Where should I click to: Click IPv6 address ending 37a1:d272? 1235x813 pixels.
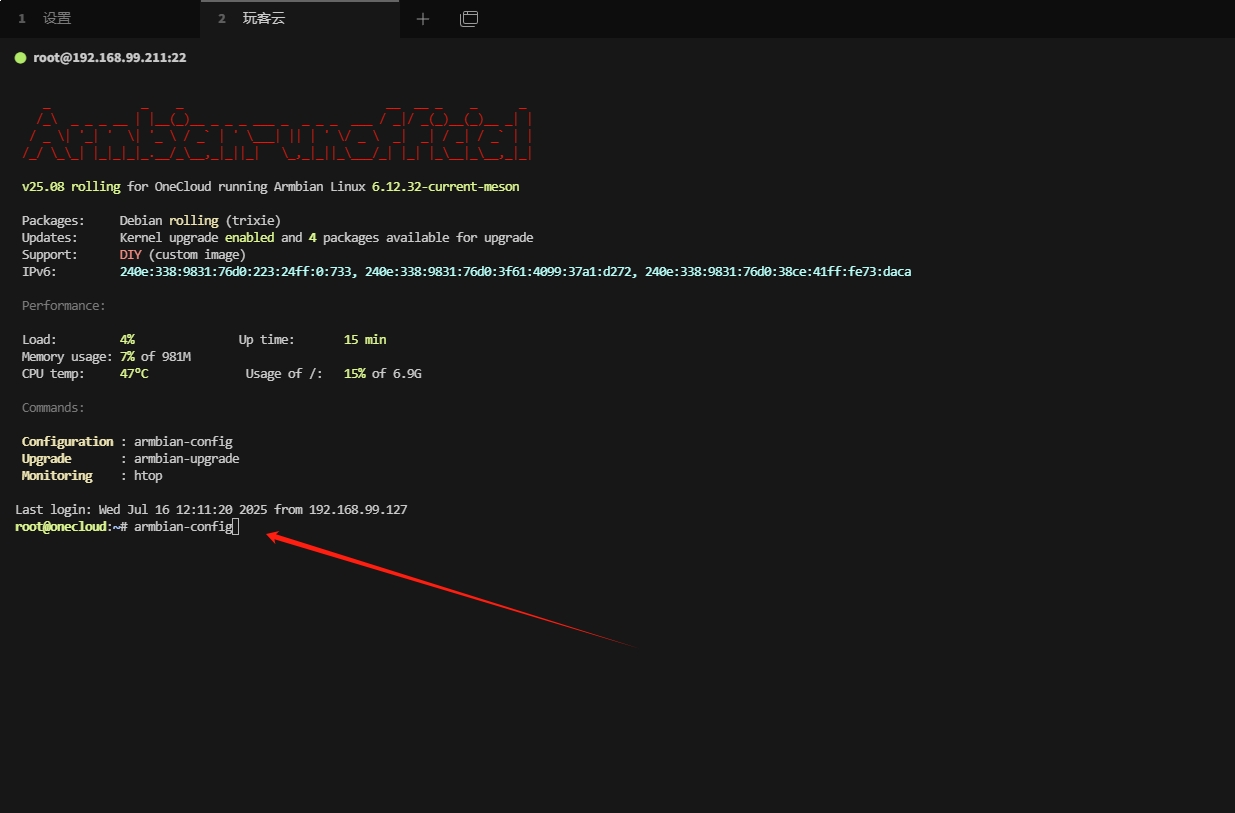coord(498,271)
